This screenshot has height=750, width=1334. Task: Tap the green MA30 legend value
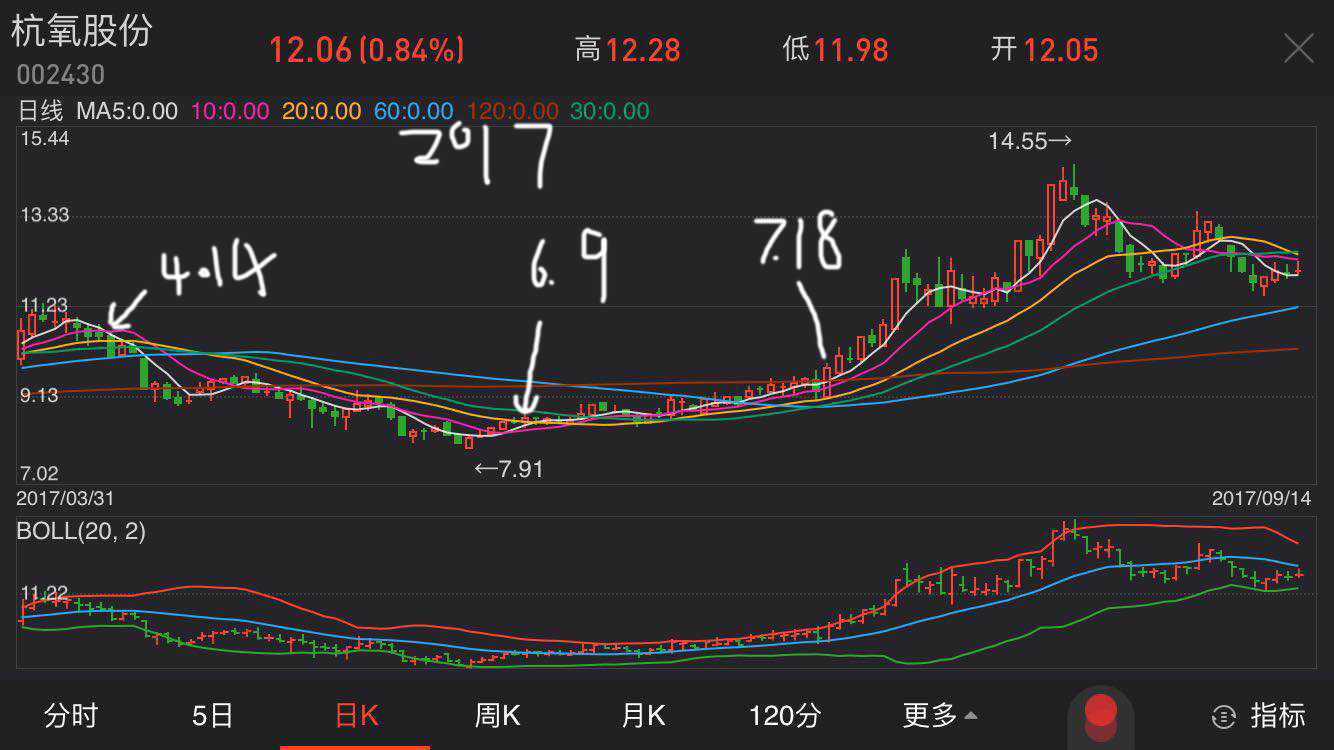(610, 111)
